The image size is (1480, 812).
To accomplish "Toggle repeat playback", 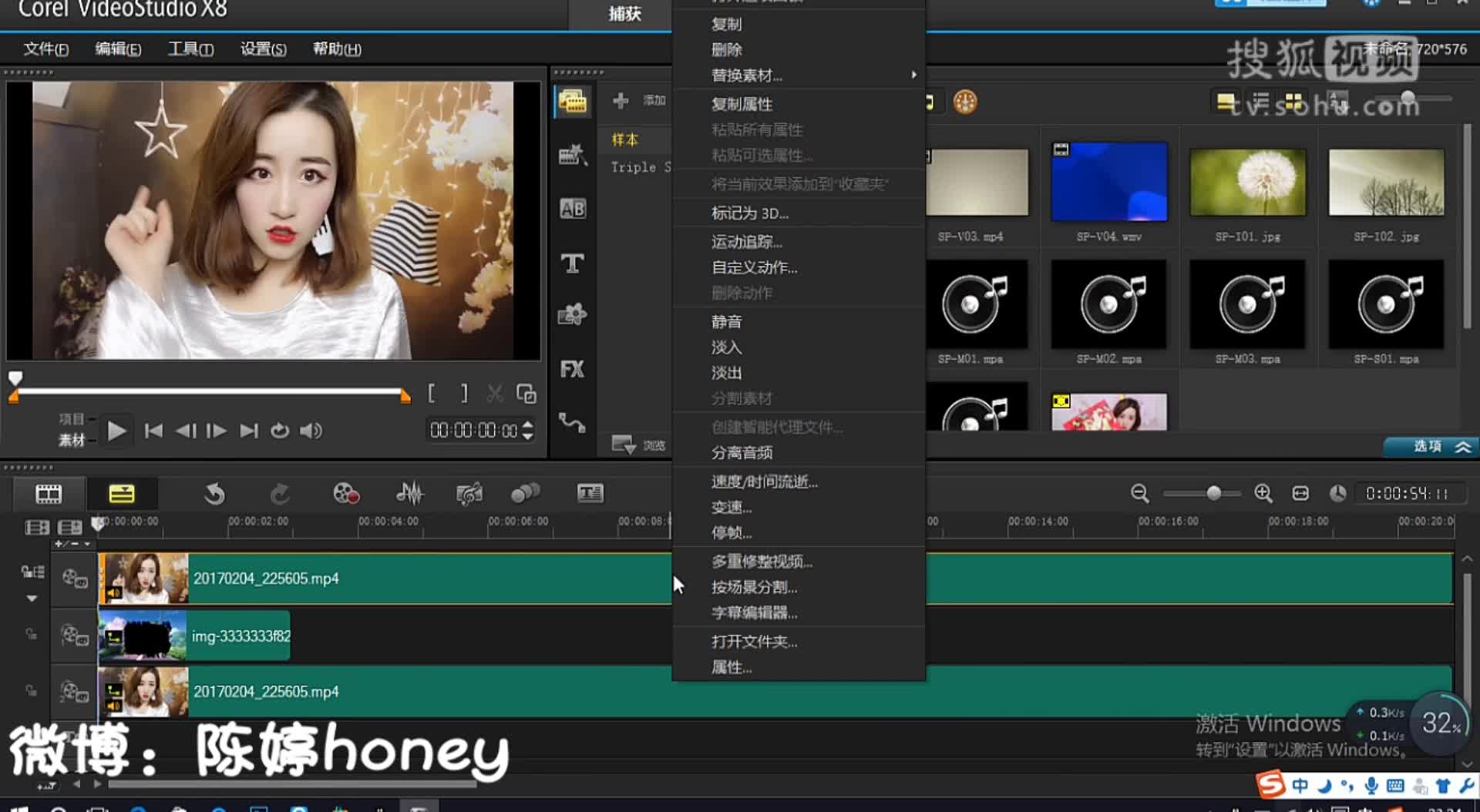I will coord(280,431).
